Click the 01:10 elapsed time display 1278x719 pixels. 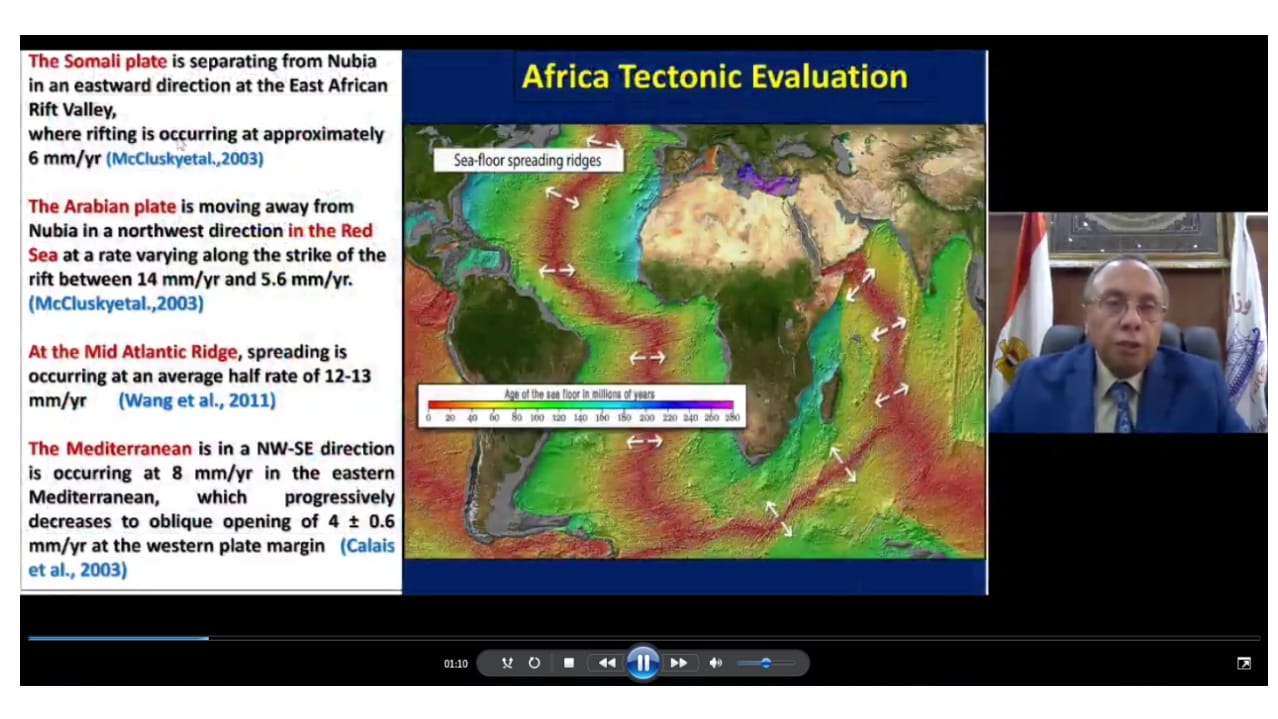(456, 664)
